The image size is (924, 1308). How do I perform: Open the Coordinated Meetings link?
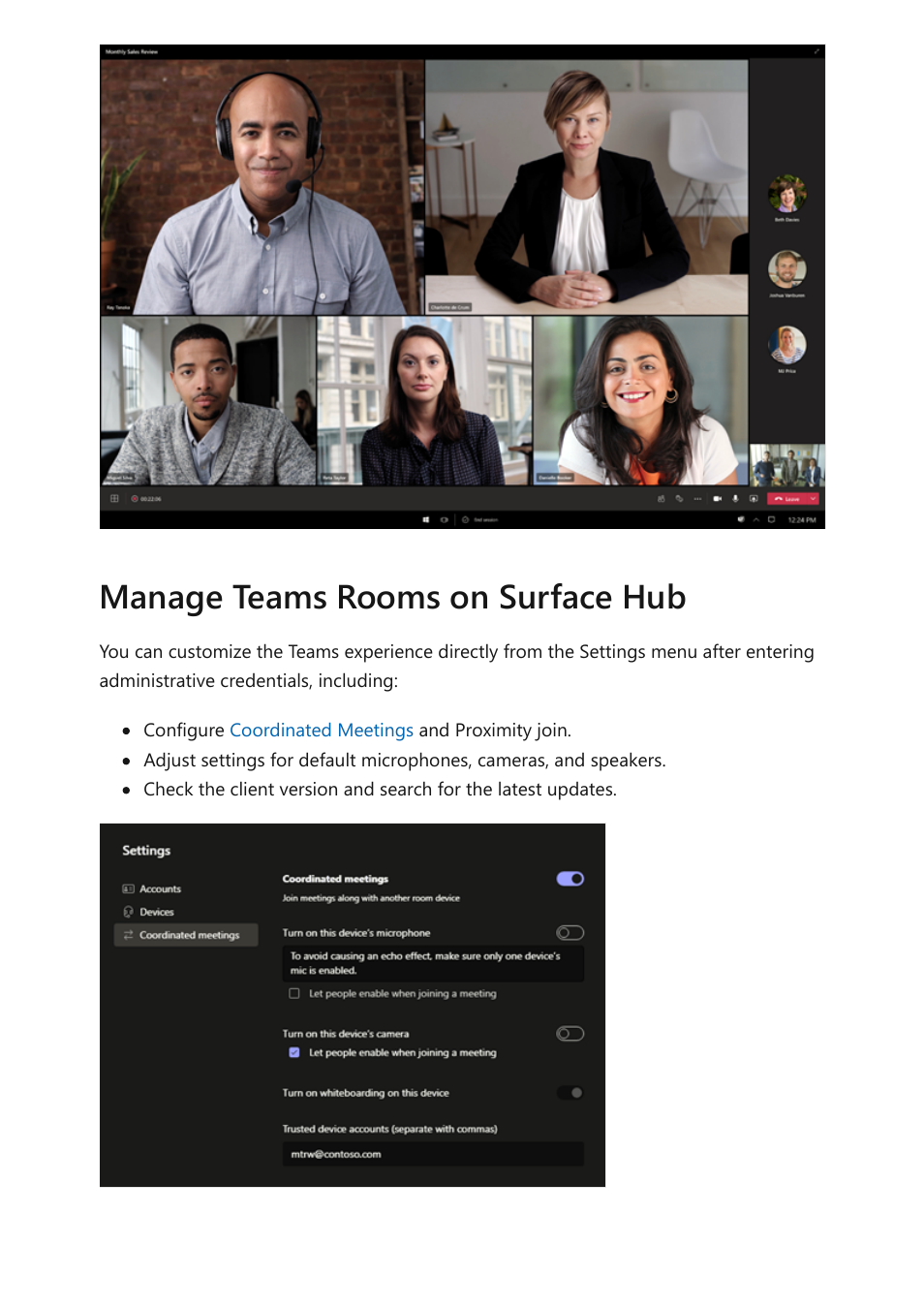(x=322, y=731)
